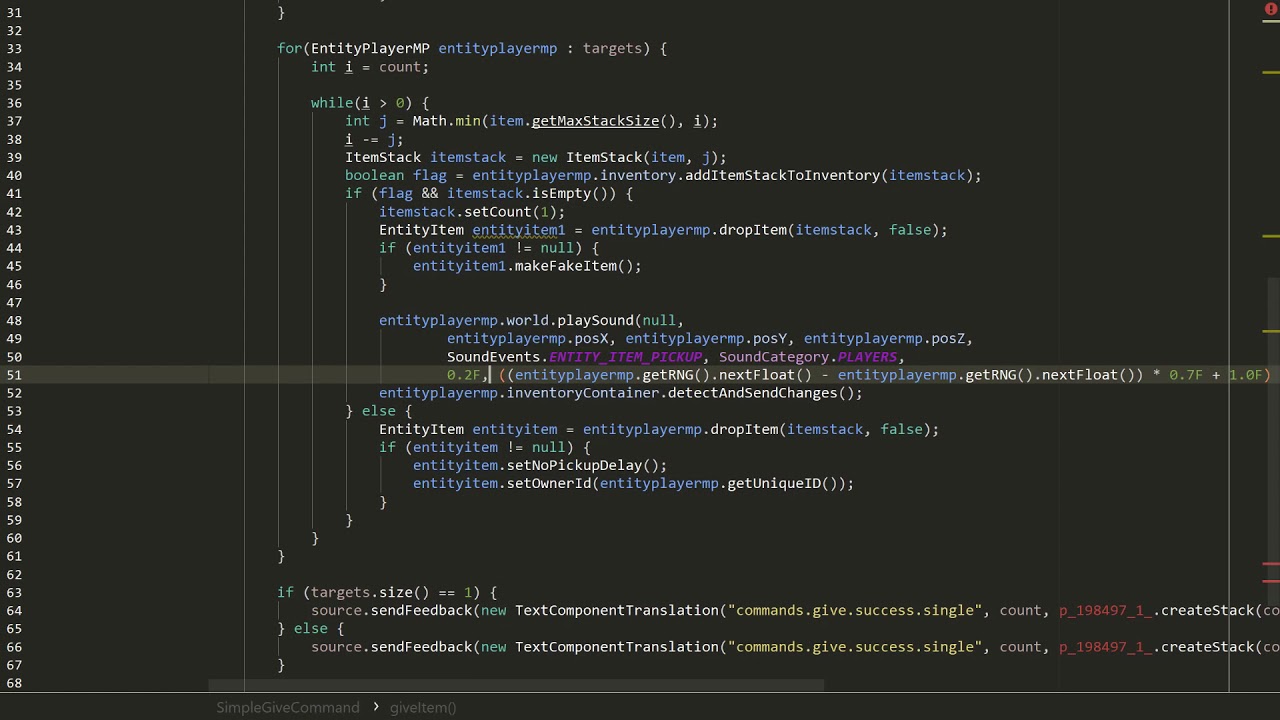1280x720 pixels.
Task: Click line number 68 in the gutter
Action: (14, 683)
